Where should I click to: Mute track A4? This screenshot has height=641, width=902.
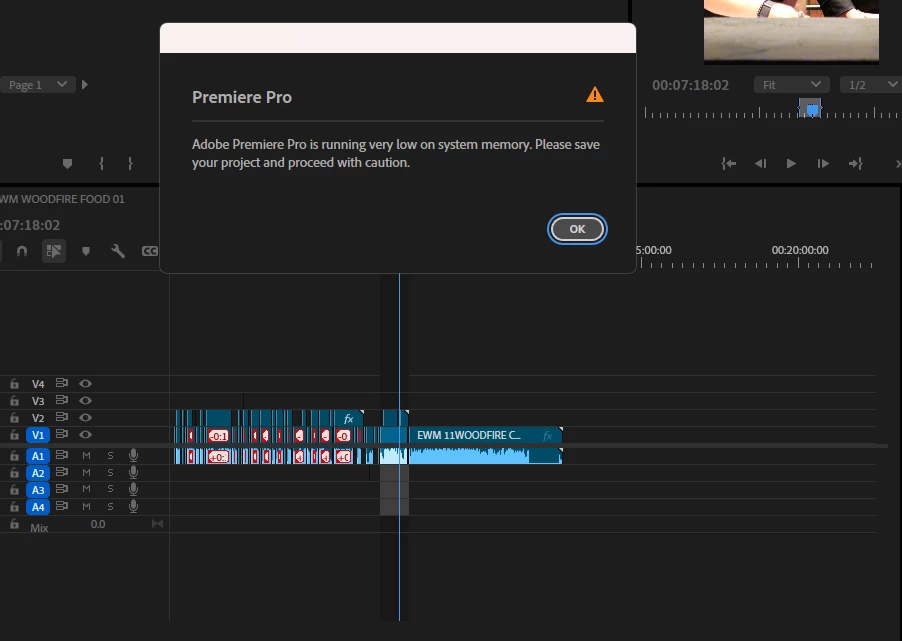point(86,506)
